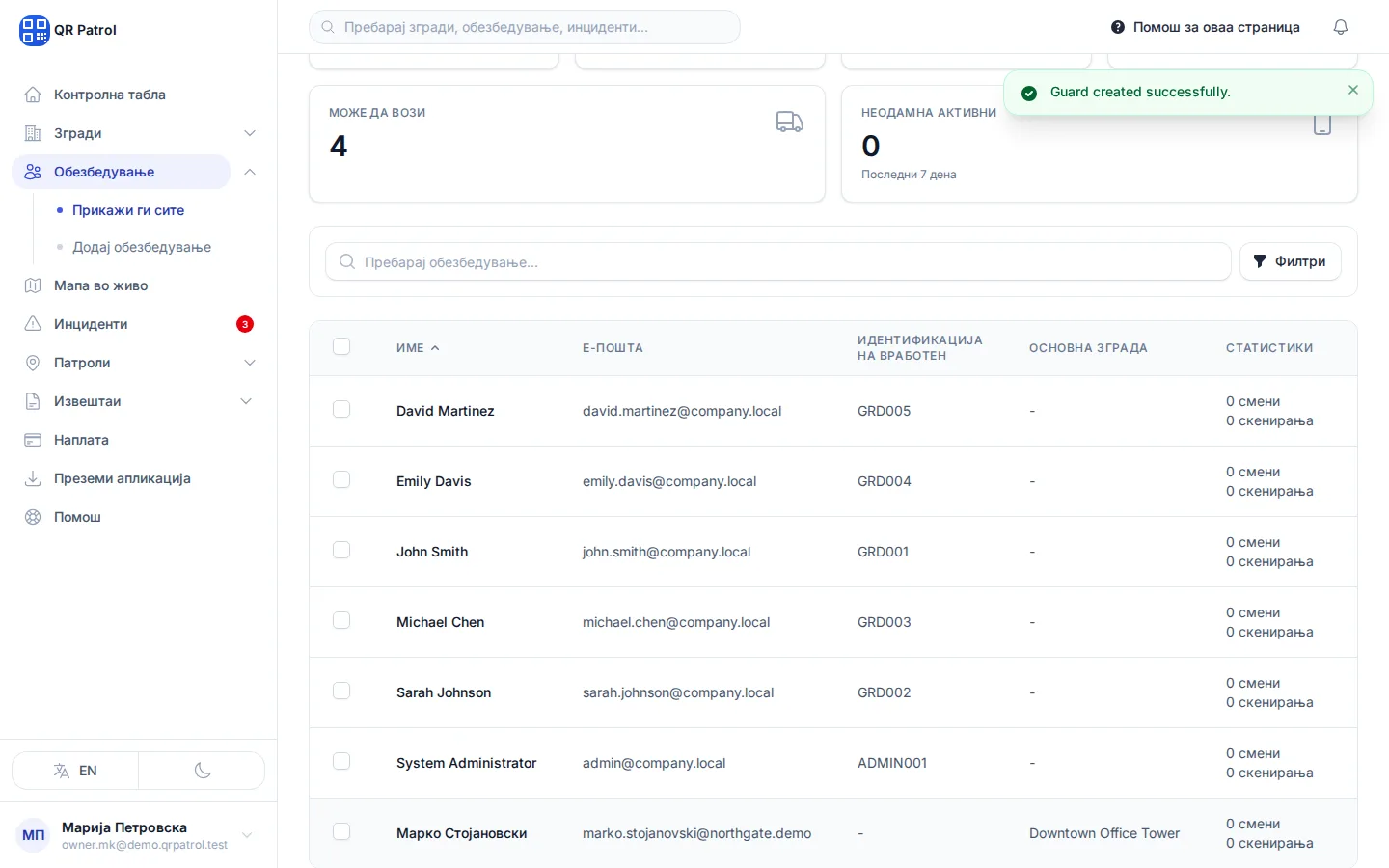This screenshot has width=1389, height=868.
Task: Click the Патроли location pin icon
Action: 33,363
